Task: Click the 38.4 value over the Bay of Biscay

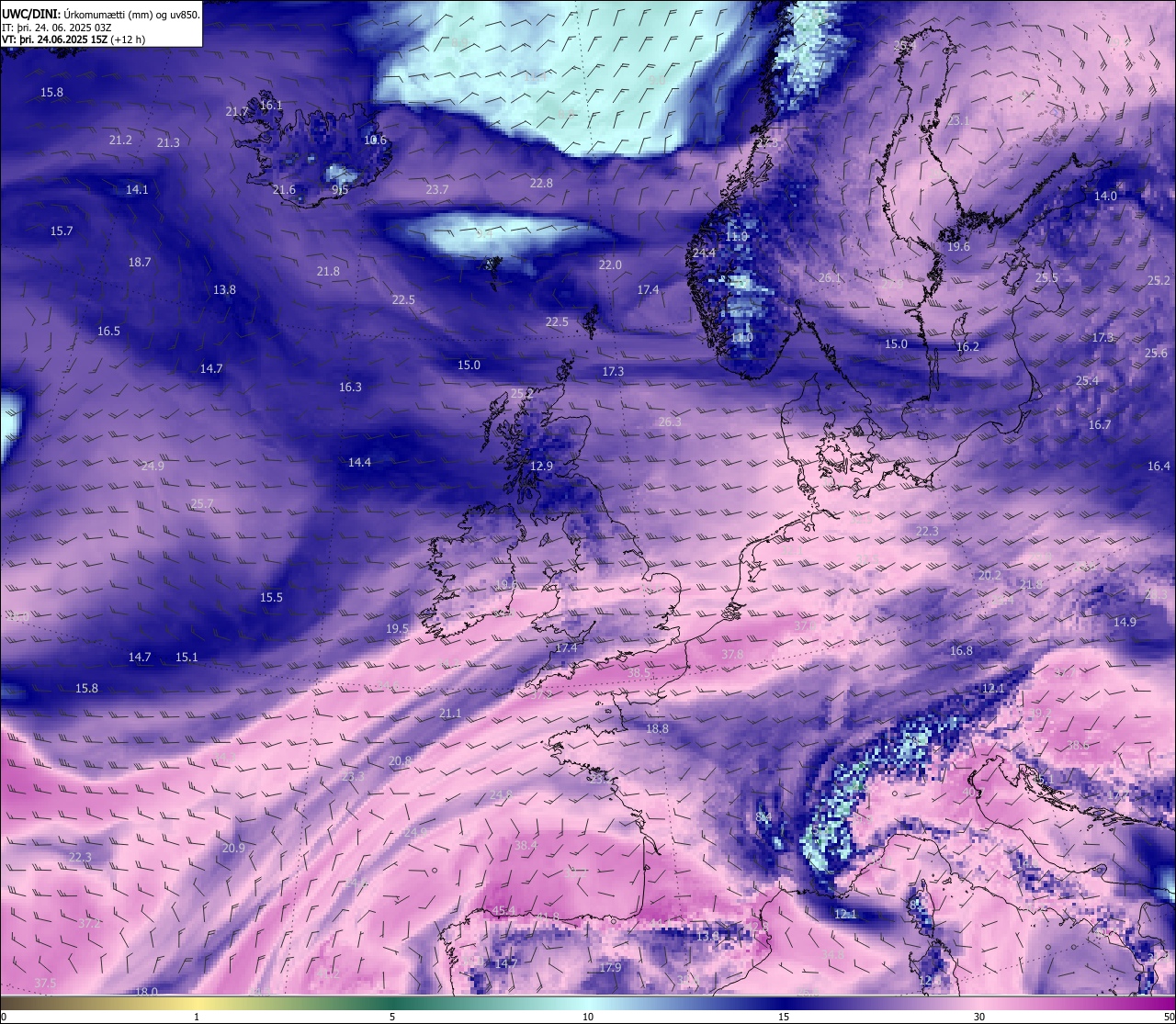Action: pos(526,846)
